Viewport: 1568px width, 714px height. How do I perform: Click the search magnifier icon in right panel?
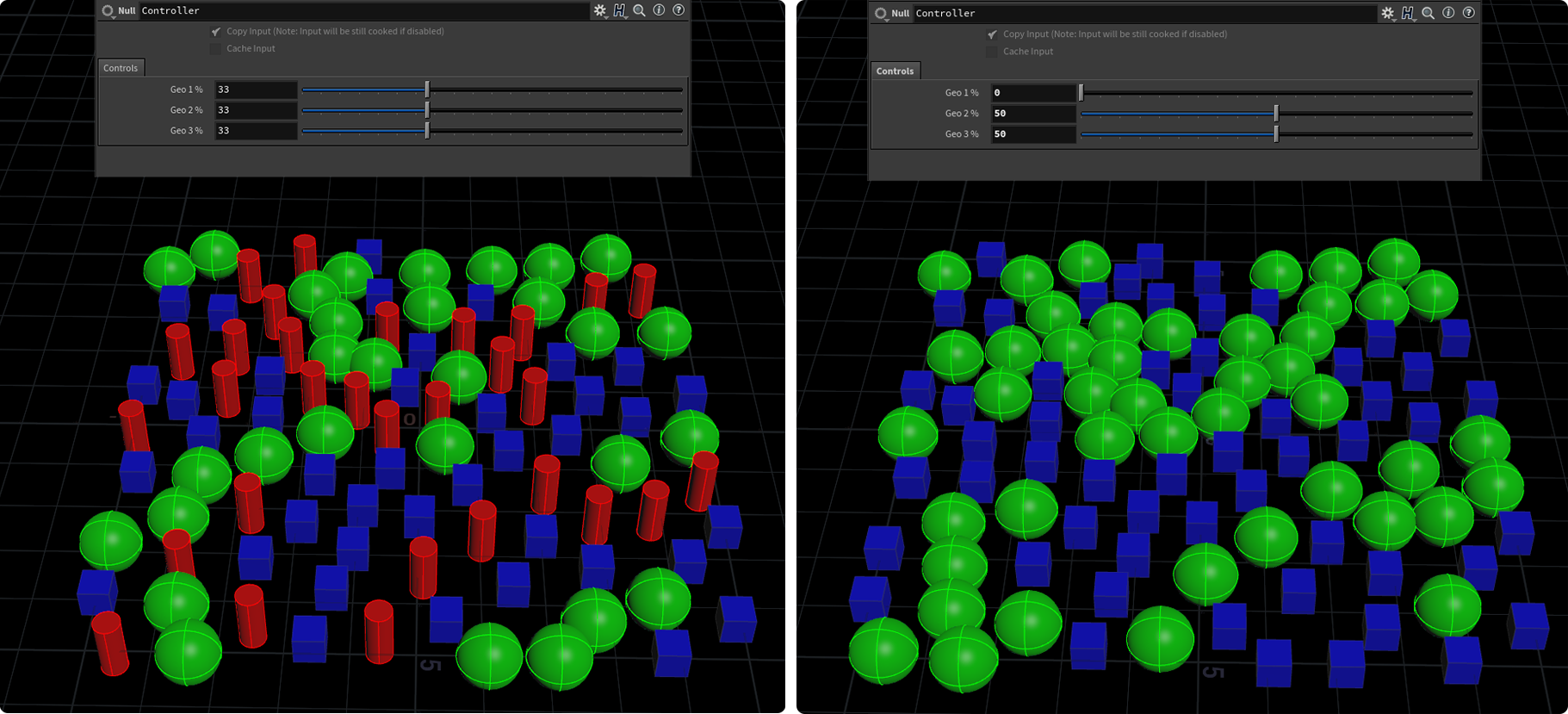pyautogui.click(x=1428, y=13)
